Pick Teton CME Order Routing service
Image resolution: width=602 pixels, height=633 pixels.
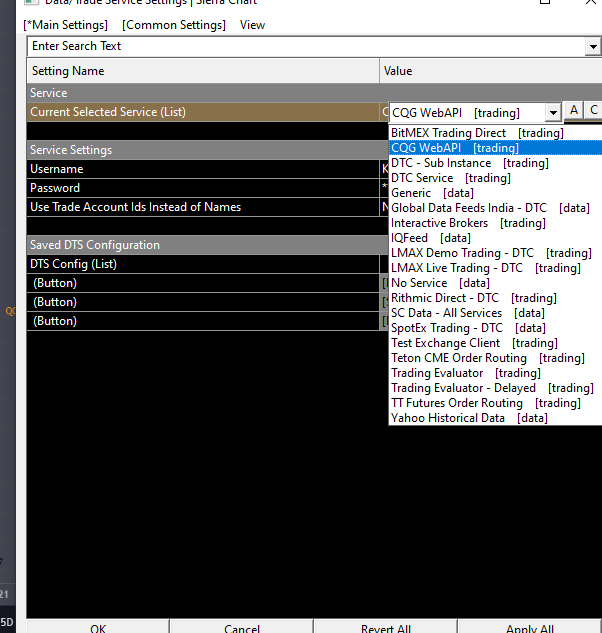pos(495,358)
